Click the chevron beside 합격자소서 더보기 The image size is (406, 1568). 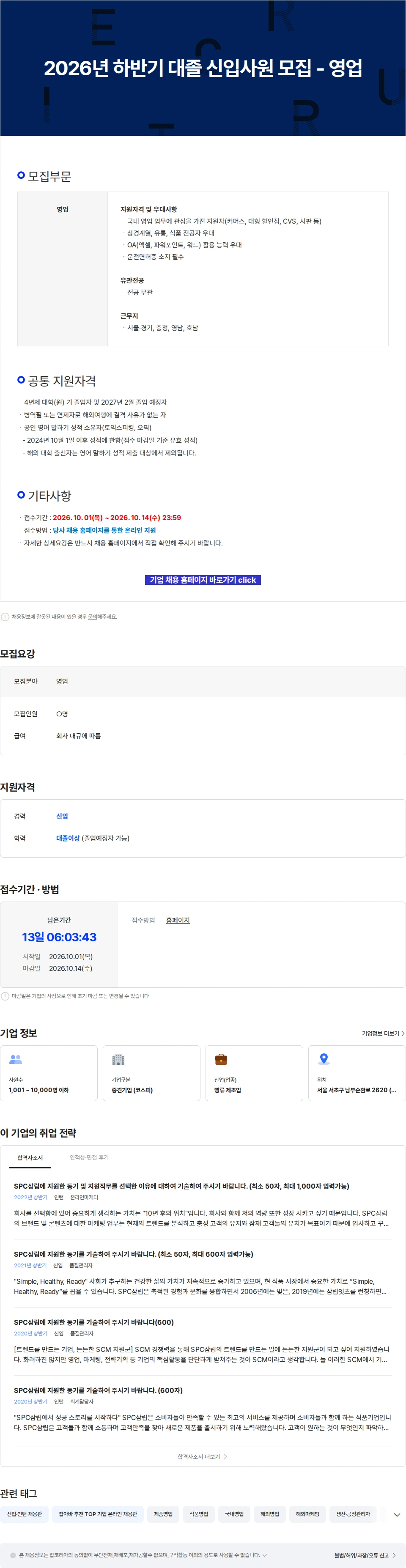(x=225, y=1457)
